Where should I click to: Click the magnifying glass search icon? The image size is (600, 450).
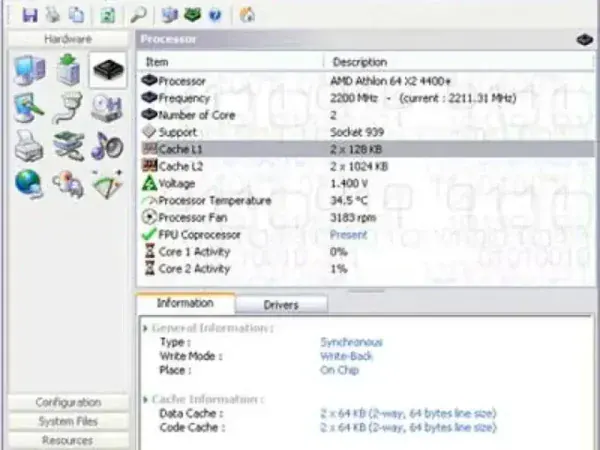[x=138, y=15]
